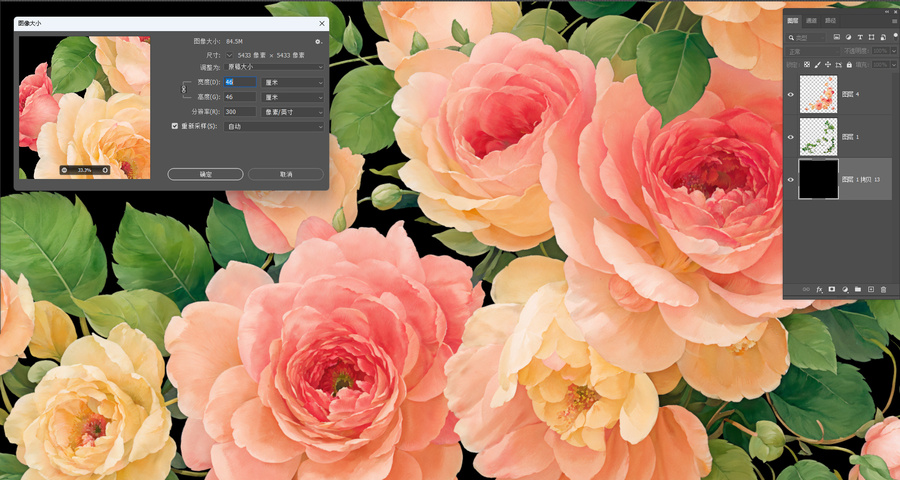The height and width of the screenshot is (480, 900).
Task: Zoom in the Image Size preview
Action: [105, 170]
